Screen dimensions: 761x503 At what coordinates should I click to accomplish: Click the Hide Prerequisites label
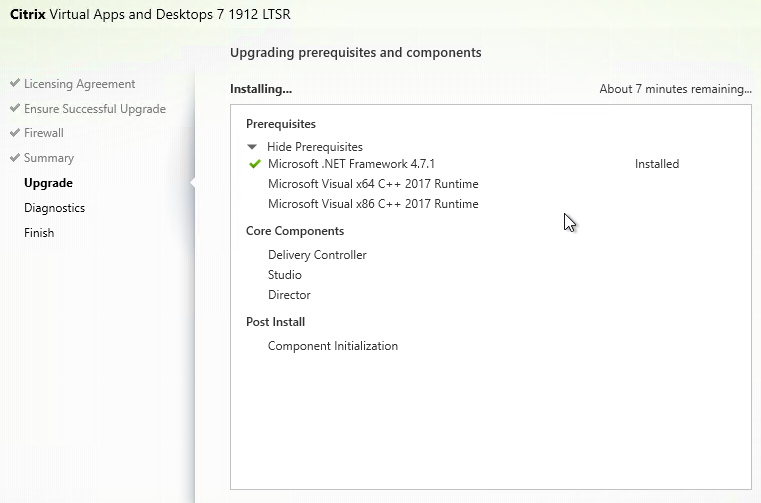314,147
